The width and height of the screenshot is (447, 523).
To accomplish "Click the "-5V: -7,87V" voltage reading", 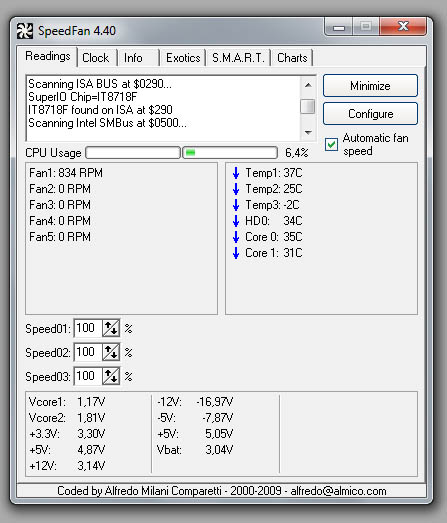I will click(x=195, y=418).
